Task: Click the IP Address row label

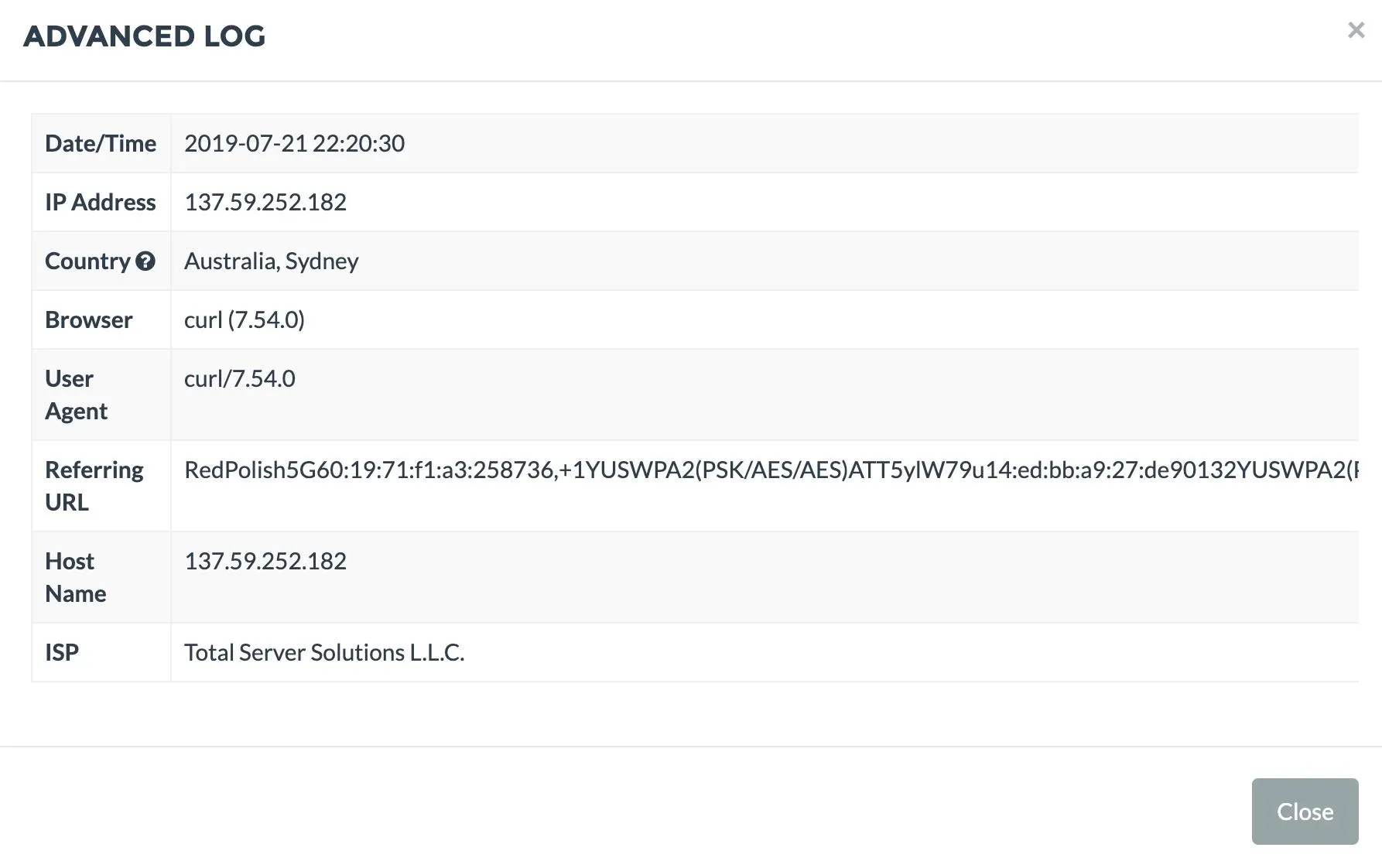Action: click(x=101, y=202)
